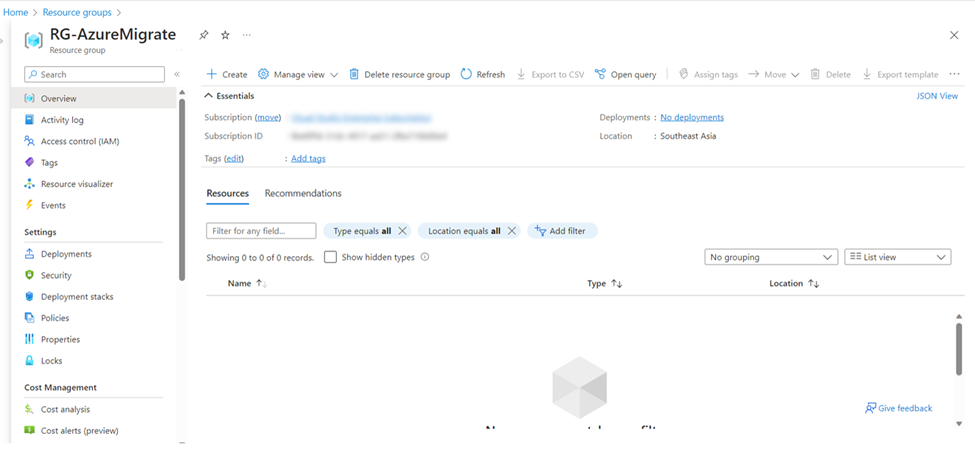Sort by Location column
Screen dimensions: 975x451
click(x=794, y=284)
